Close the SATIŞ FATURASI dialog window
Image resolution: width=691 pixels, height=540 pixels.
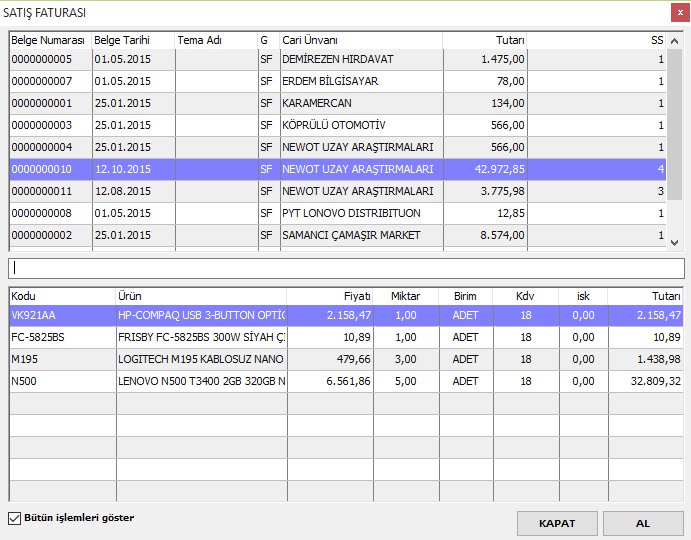(680, 13)
